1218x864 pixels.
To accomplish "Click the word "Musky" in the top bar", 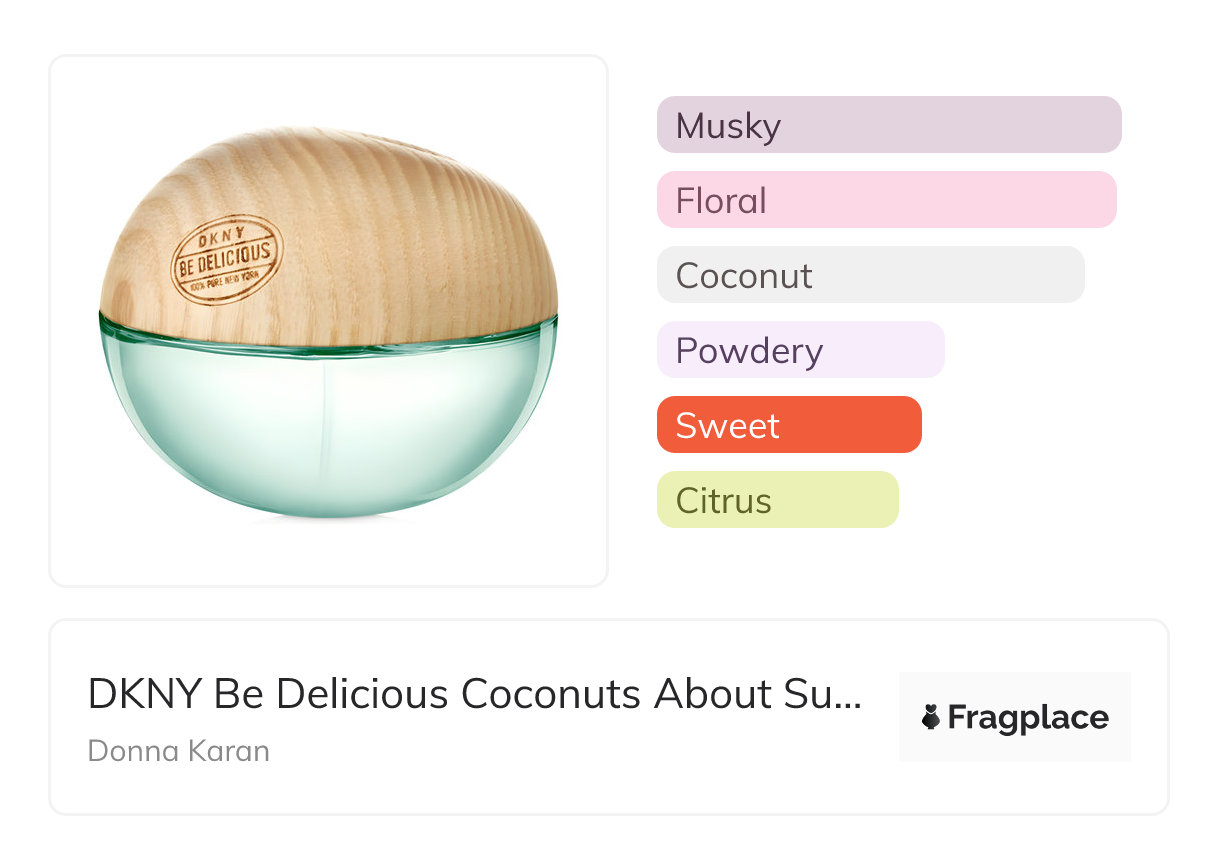I will (x=728, y=126).
